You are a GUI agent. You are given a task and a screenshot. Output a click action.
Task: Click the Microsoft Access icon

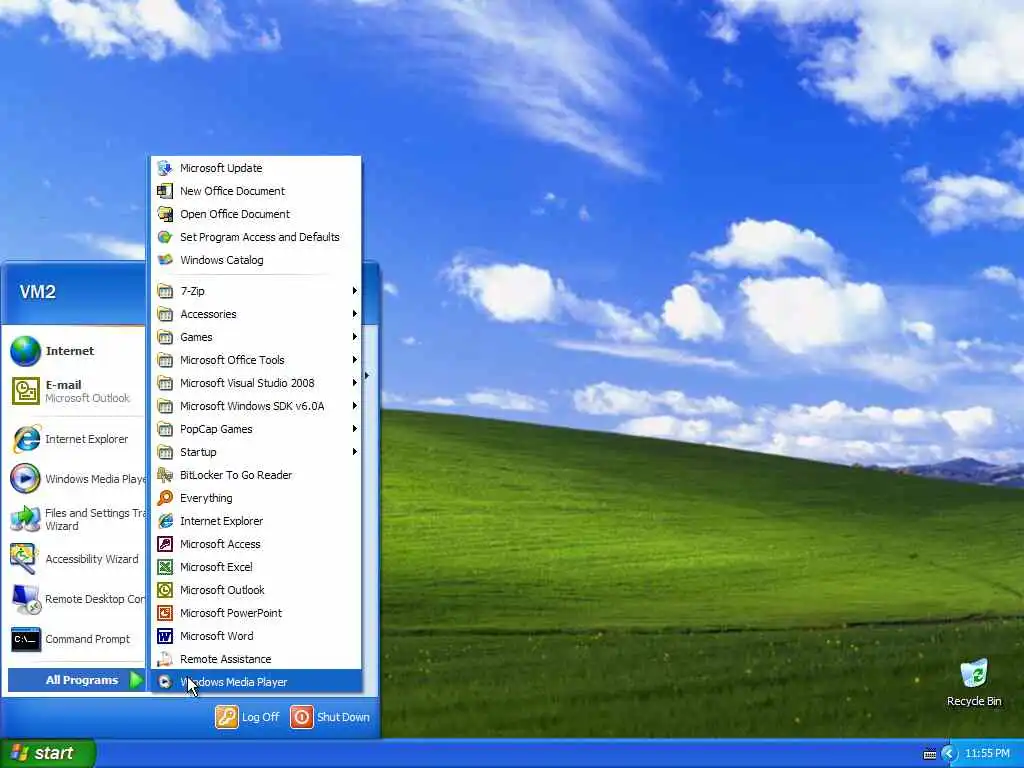tap(165, 543)
